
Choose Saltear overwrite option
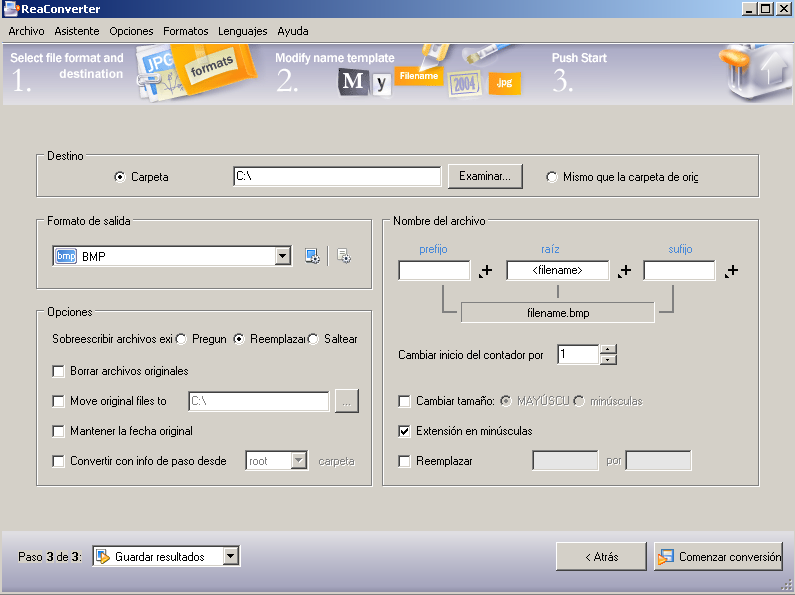313,339
